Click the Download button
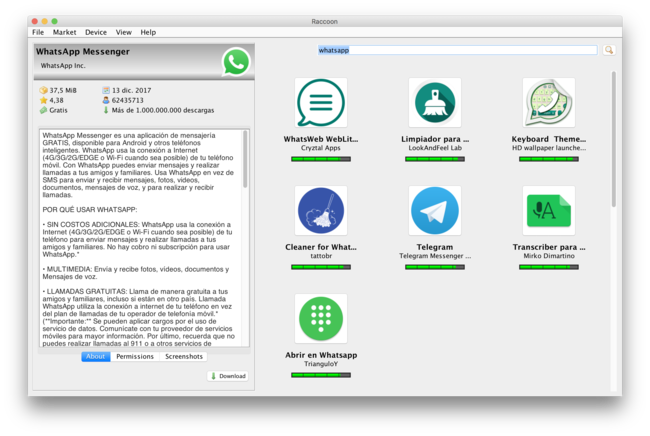Viewport: 650px width, 436px height. tap(228, 376)
